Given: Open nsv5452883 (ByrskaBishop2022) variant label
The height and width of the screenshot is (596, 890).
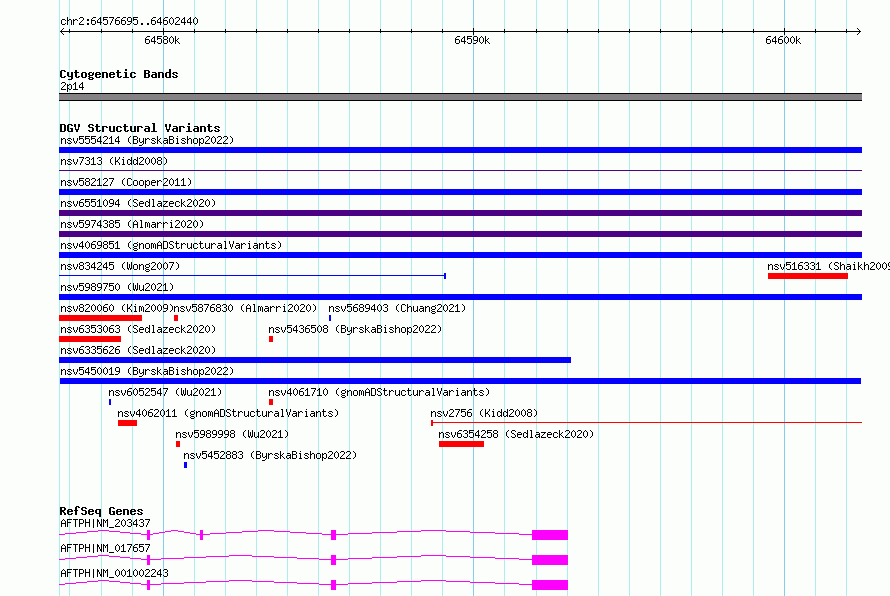Looking at the screenshot, I should tap(270, 455).
